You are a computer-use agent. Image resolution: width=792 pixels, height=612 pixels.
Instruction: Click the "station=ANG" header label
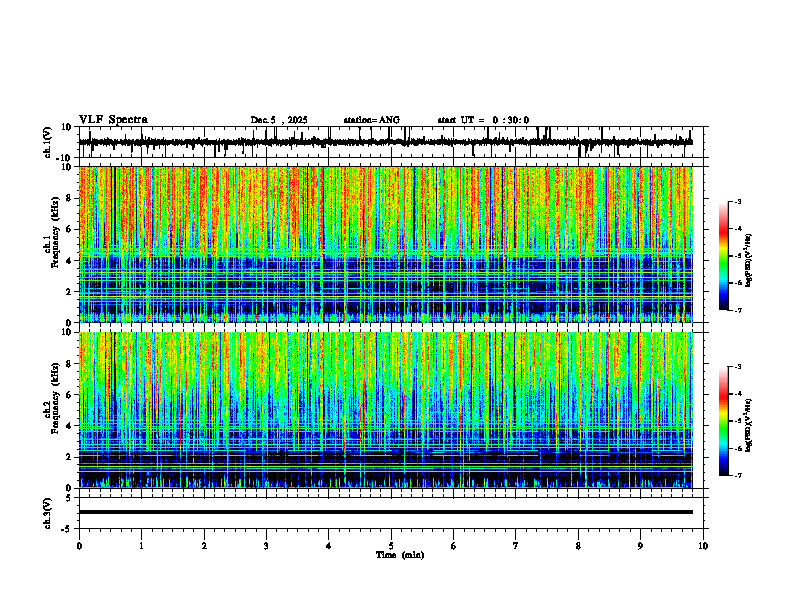coord(371,120)
